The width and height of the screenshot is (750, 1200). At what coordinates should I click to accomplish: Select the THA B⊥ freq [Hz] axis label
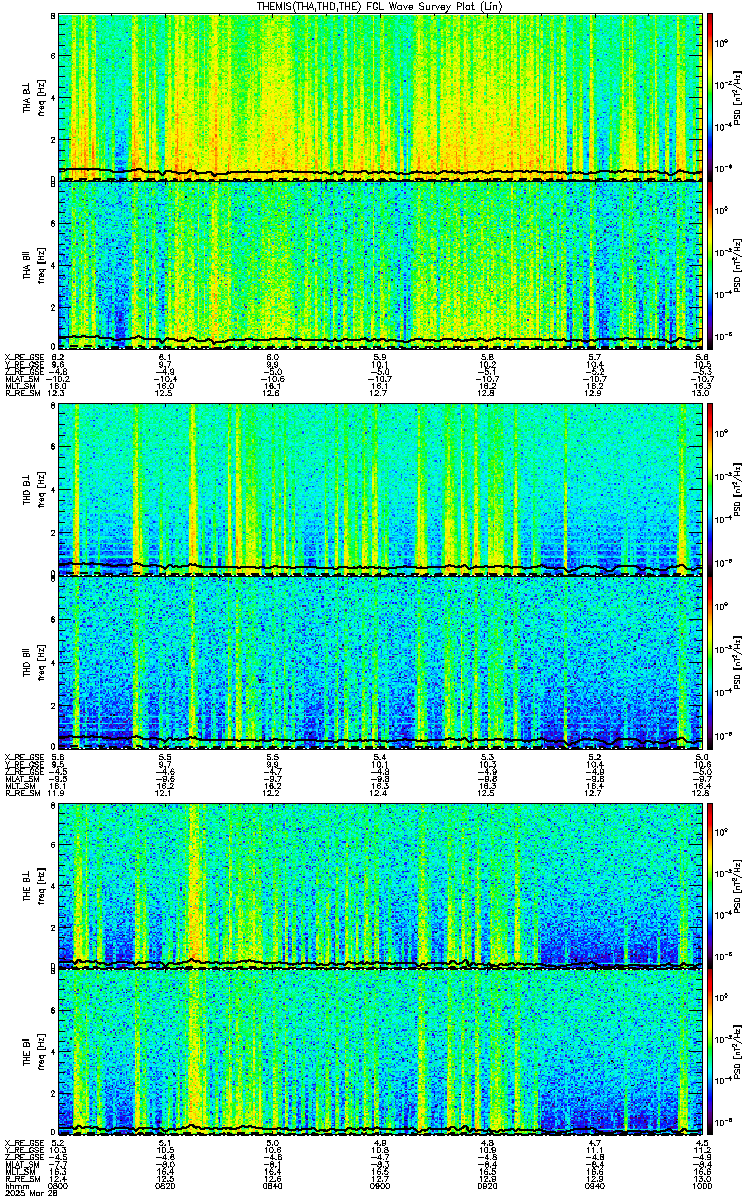click(32, 97)
